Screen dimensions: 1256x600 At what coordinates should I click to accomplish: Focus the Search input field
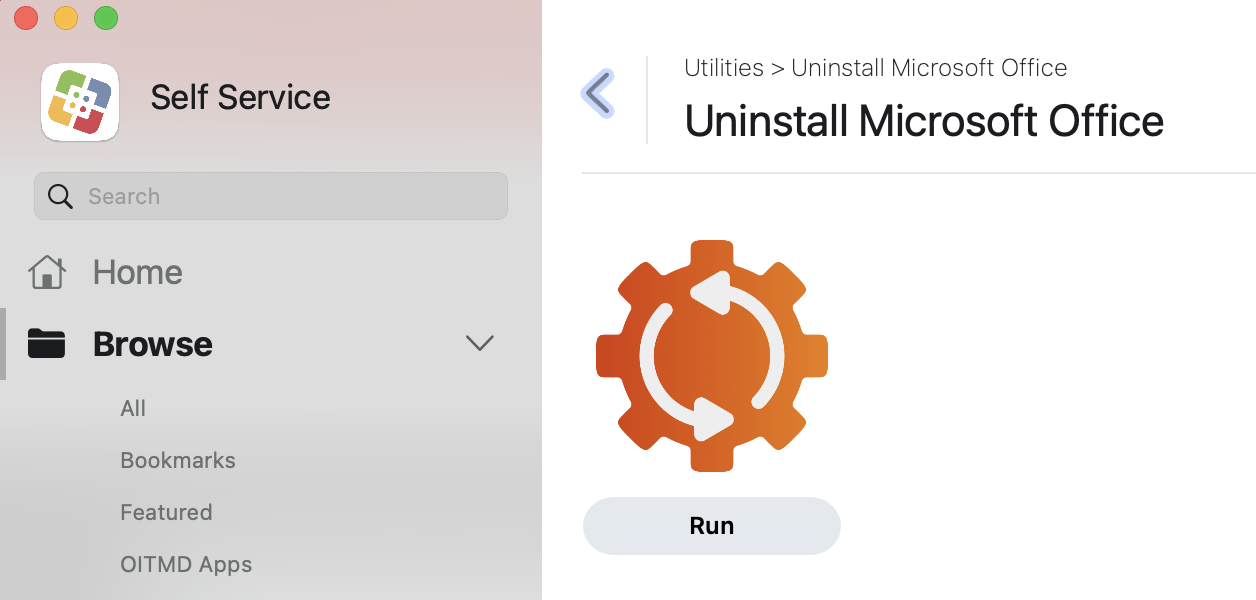click(290, 196)
